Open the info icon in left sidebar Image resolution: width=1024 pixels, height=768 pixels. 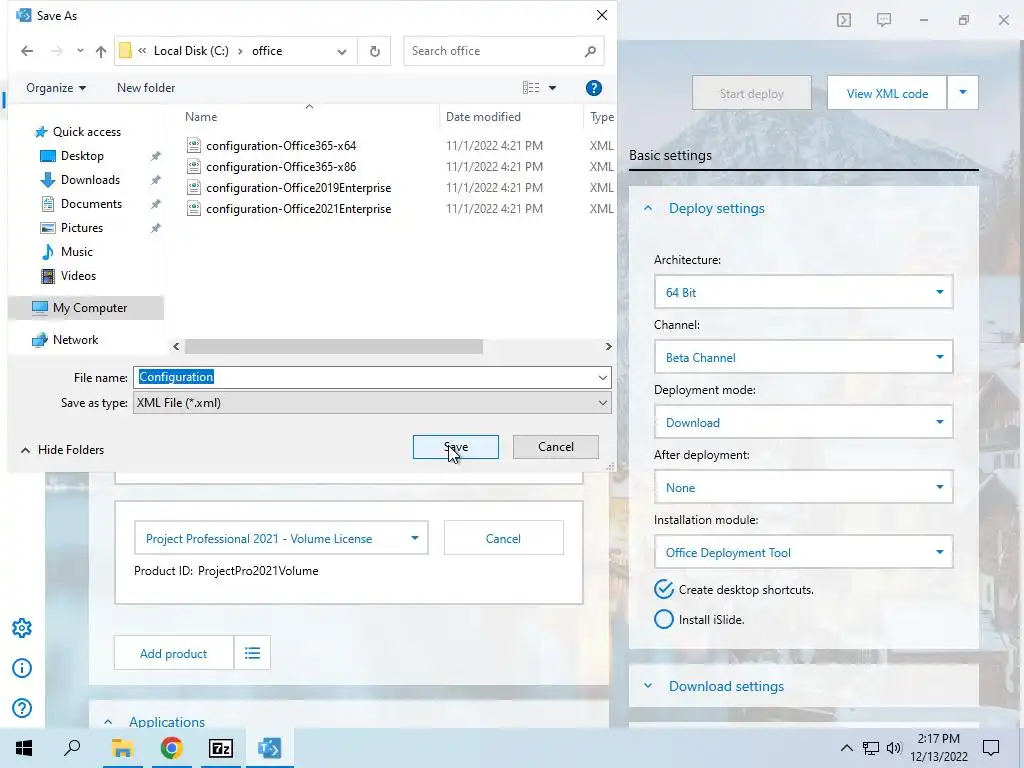[22, 668]
